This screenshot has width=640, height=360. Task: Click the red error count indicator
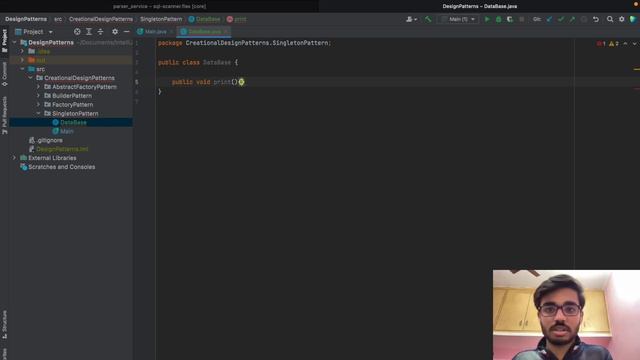[601, 44]
